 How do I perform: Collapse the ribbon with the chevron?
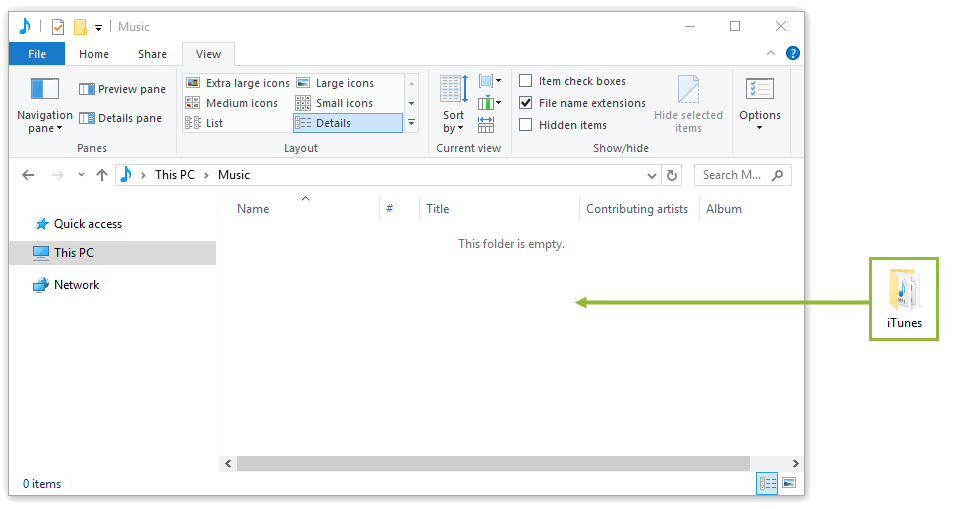pyautogui.click(x=771, y=54)
